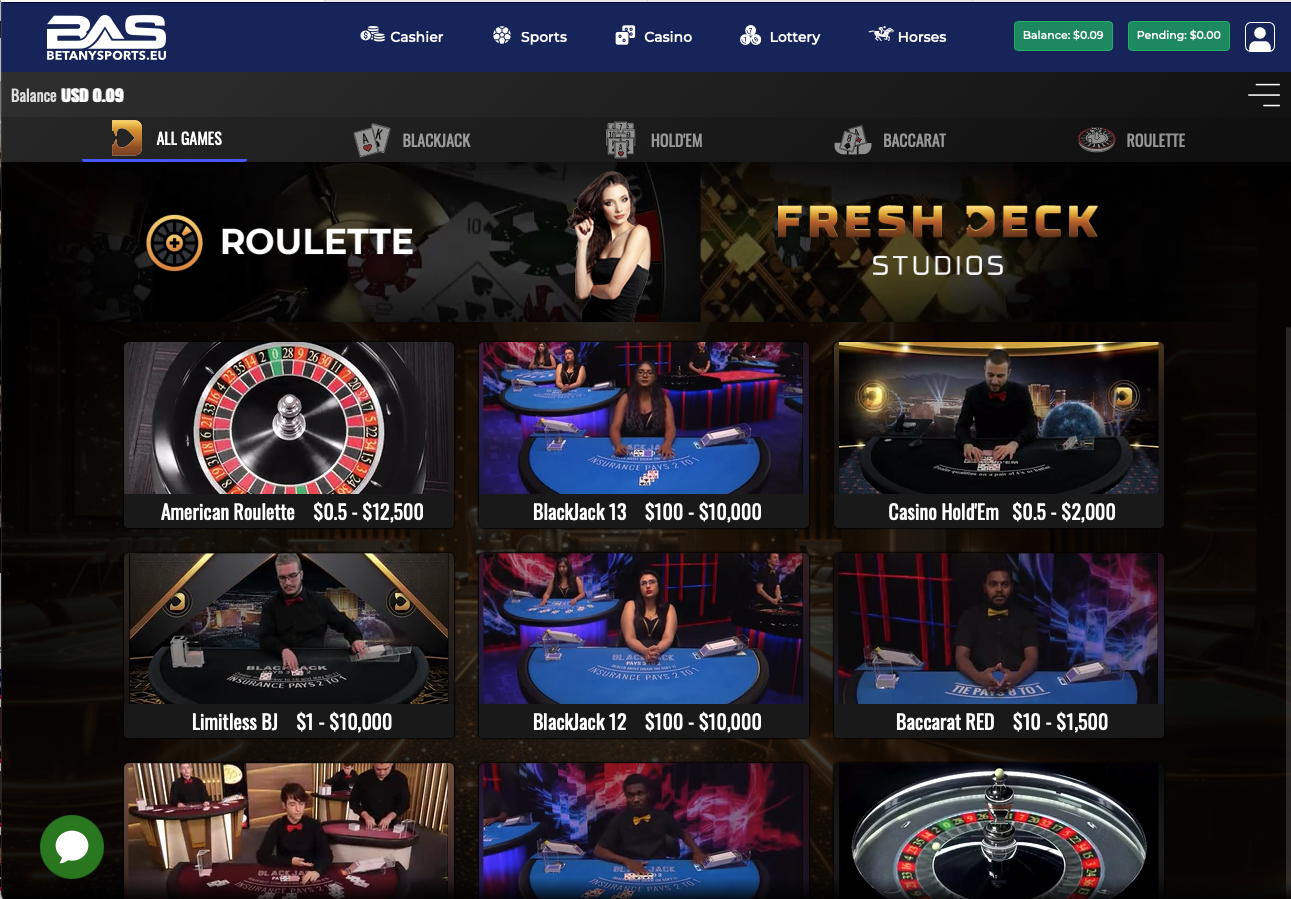Click the Horses racing icon
The height and width of the screenshot is (899, 1291).
pos(881,35)
